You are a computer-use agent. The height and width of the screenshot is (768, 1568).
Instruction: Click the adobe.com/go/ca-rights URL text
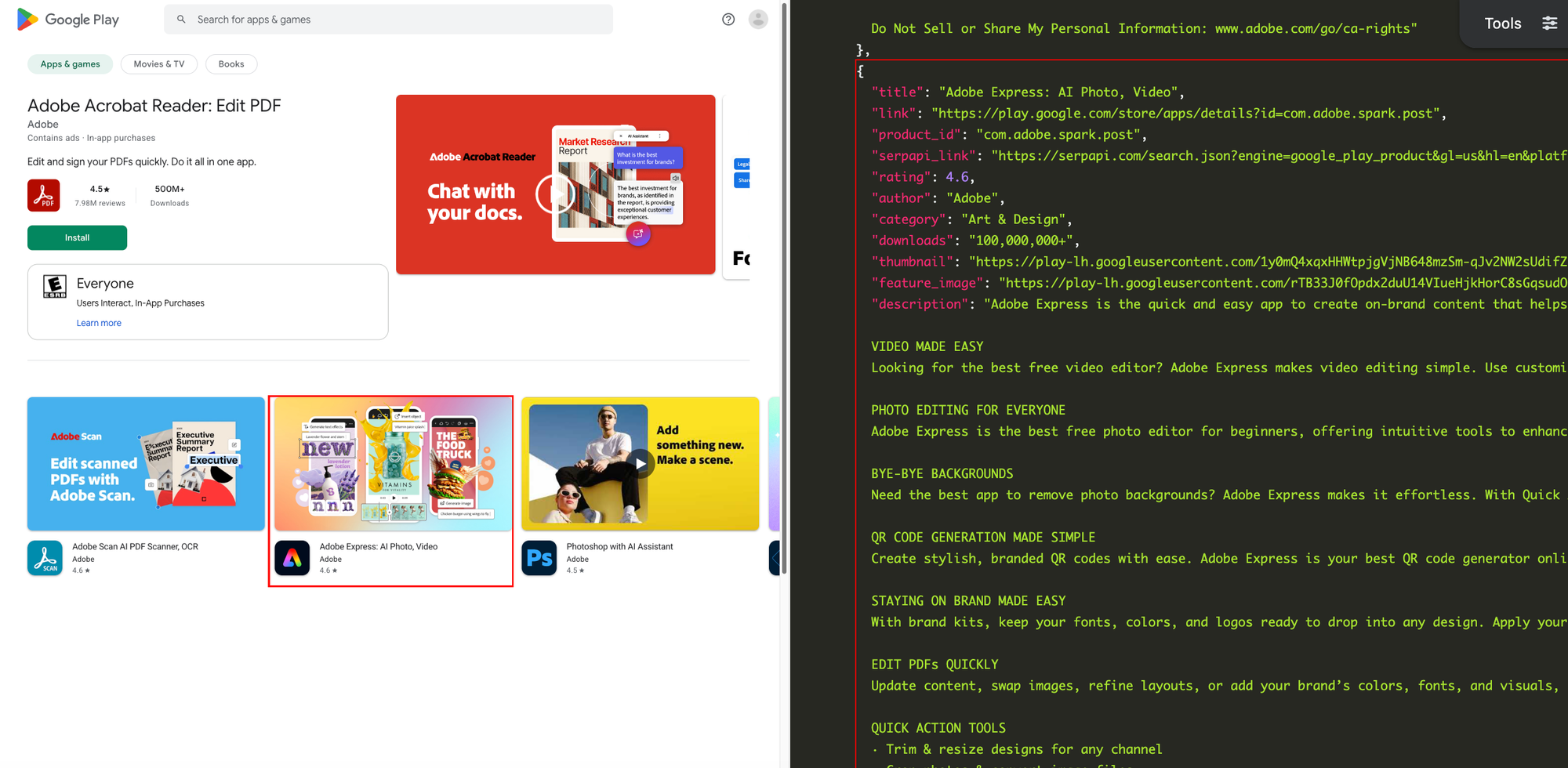1312,29
